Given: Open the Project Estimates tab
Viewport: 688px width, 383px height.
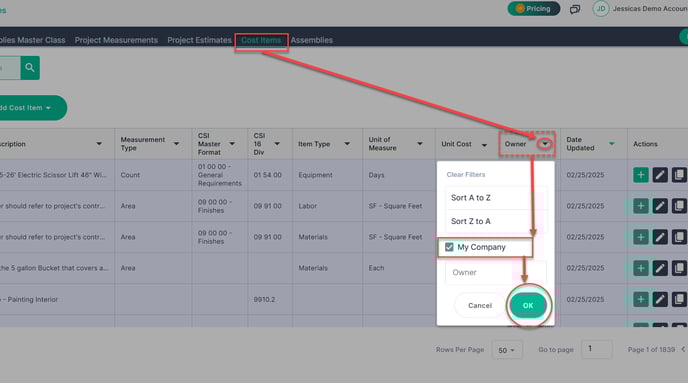Looking at the screenshot, I should pyautogui.click(x=199, y=40).
